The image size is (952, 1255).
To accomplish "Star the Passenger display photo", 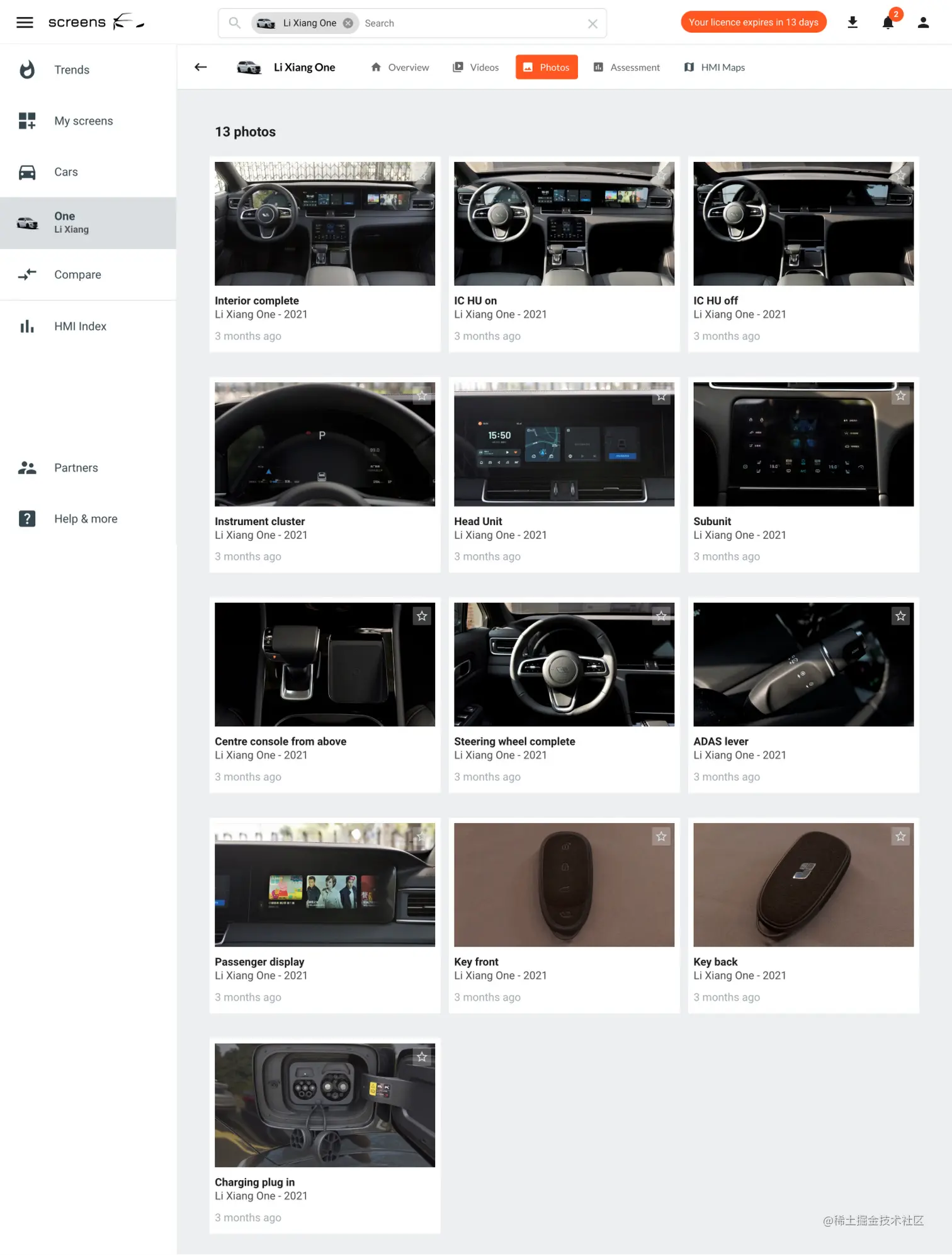I will [422, 836].
